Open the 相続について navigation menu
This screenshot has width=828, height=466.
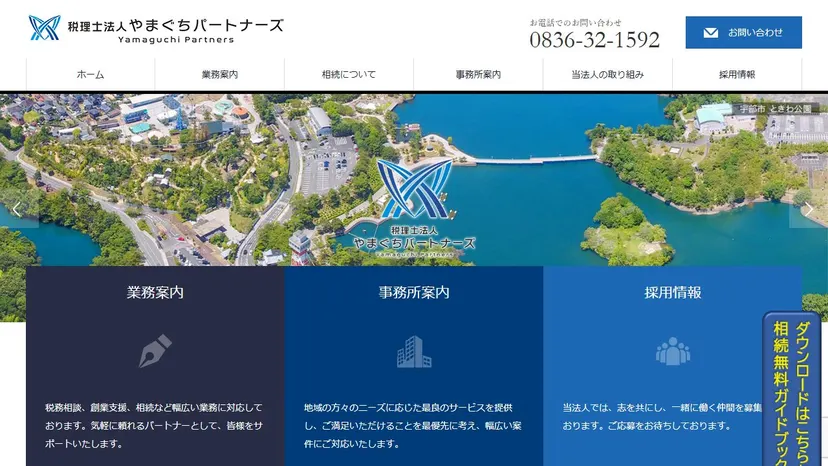coord(349,74)
